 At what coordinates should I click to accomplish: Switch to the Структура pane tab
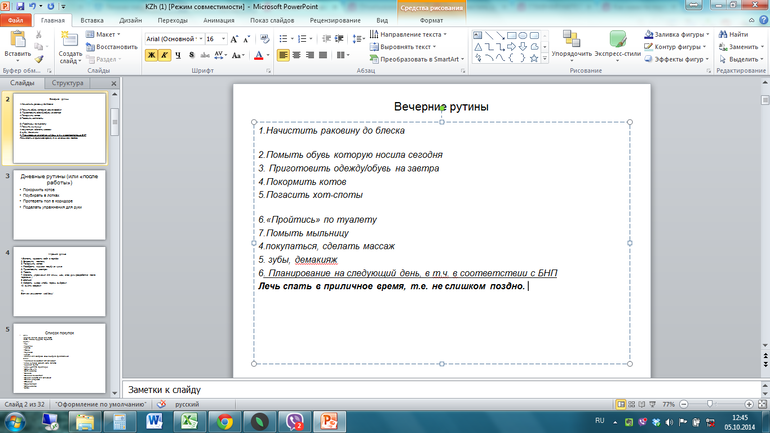pyautogui.click(x=68, y=83)
